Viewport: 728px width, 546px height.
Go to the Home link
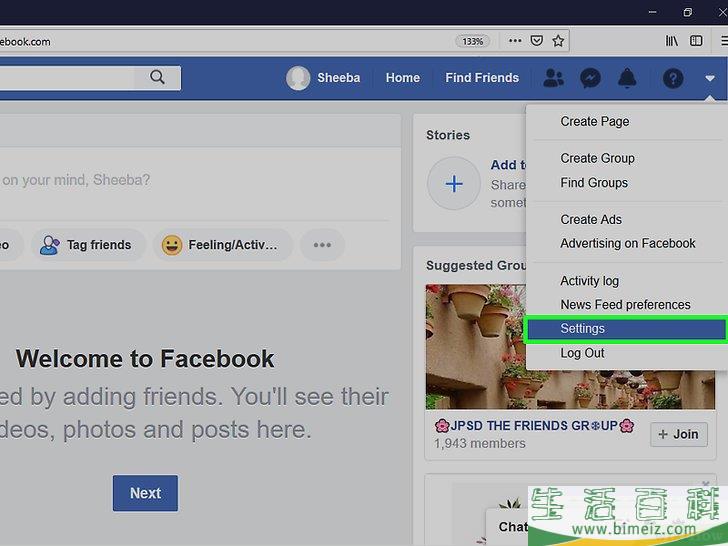click(x=403, y=78)
